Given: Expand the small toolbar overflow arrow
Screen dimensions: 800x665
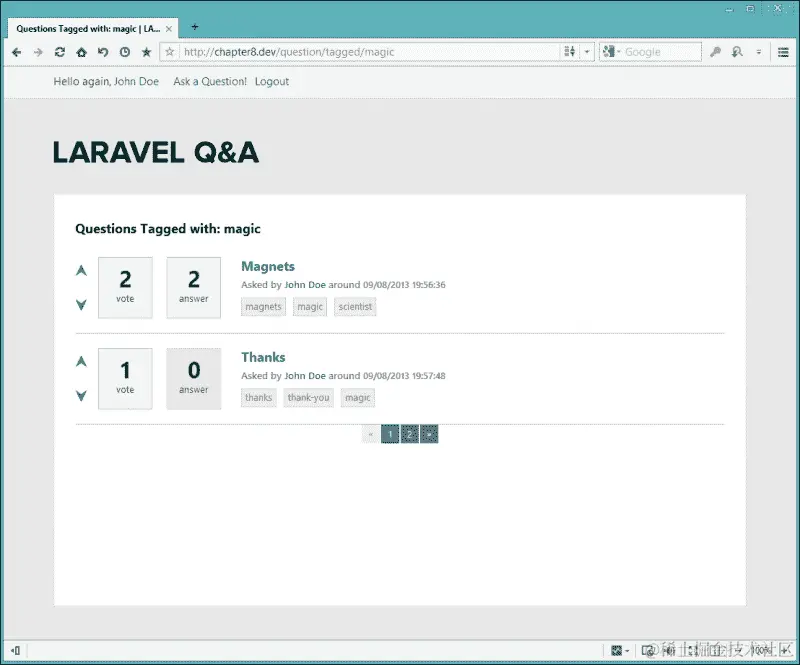Looking at the screenshot, I should pyautogui.click(x=759, y=52).
